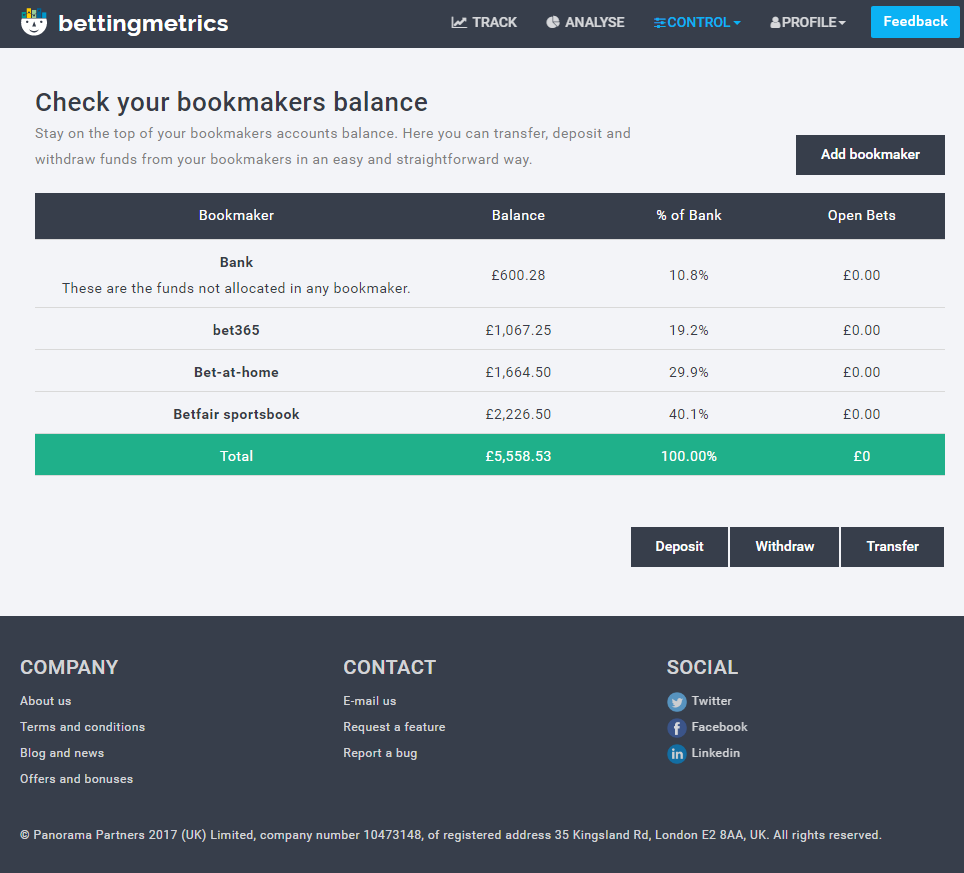Click the Track chart icon
Viewport: 964px width, 873px height.
coord(459,23)
